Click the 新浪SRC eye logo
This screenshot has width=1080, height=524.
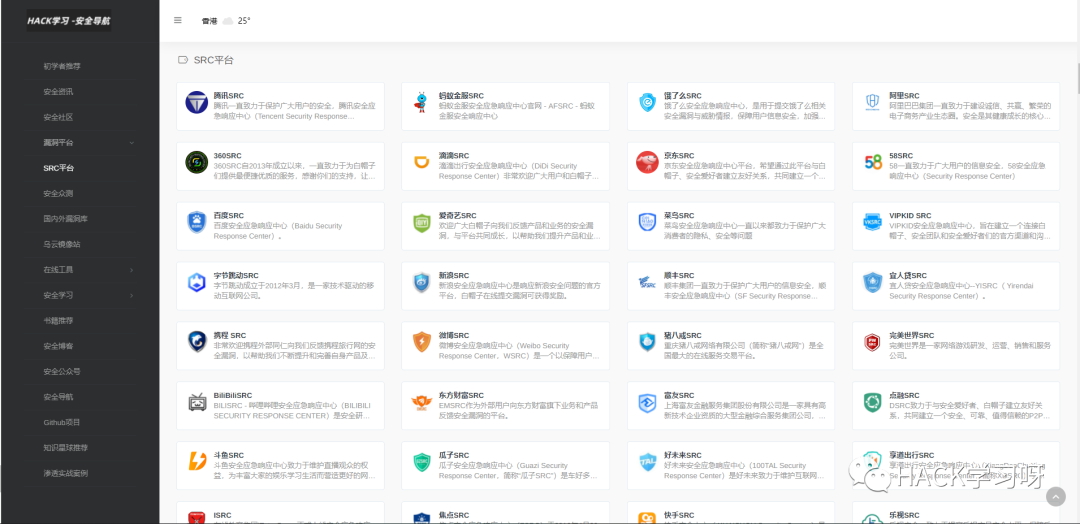tap(422, 282)
